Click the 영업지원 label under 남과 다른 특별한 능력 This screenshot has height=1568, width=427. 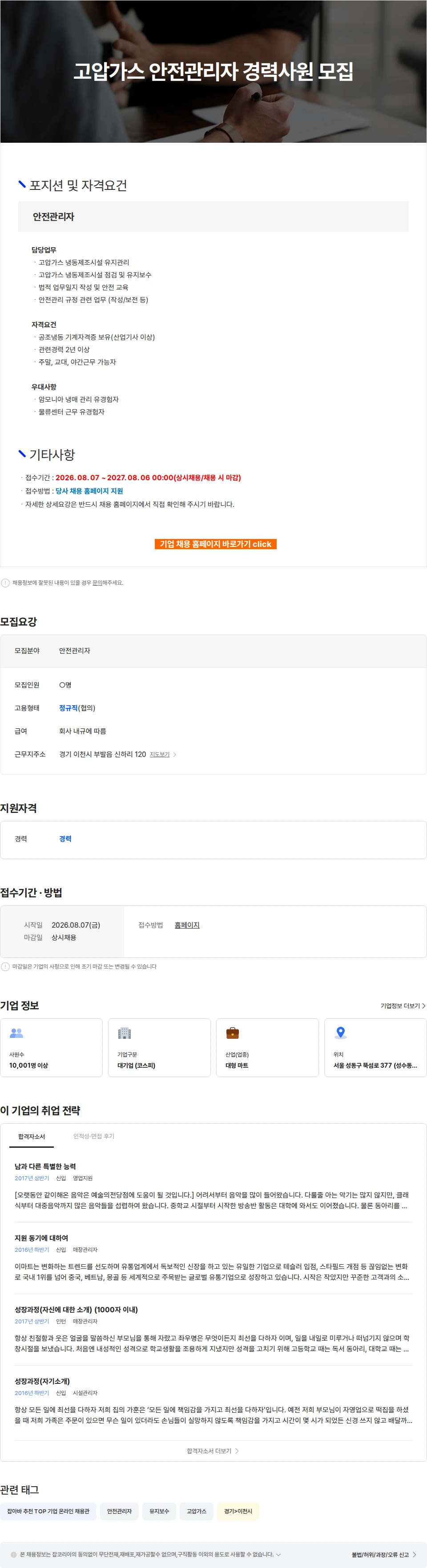click(x=83, y=1178)
